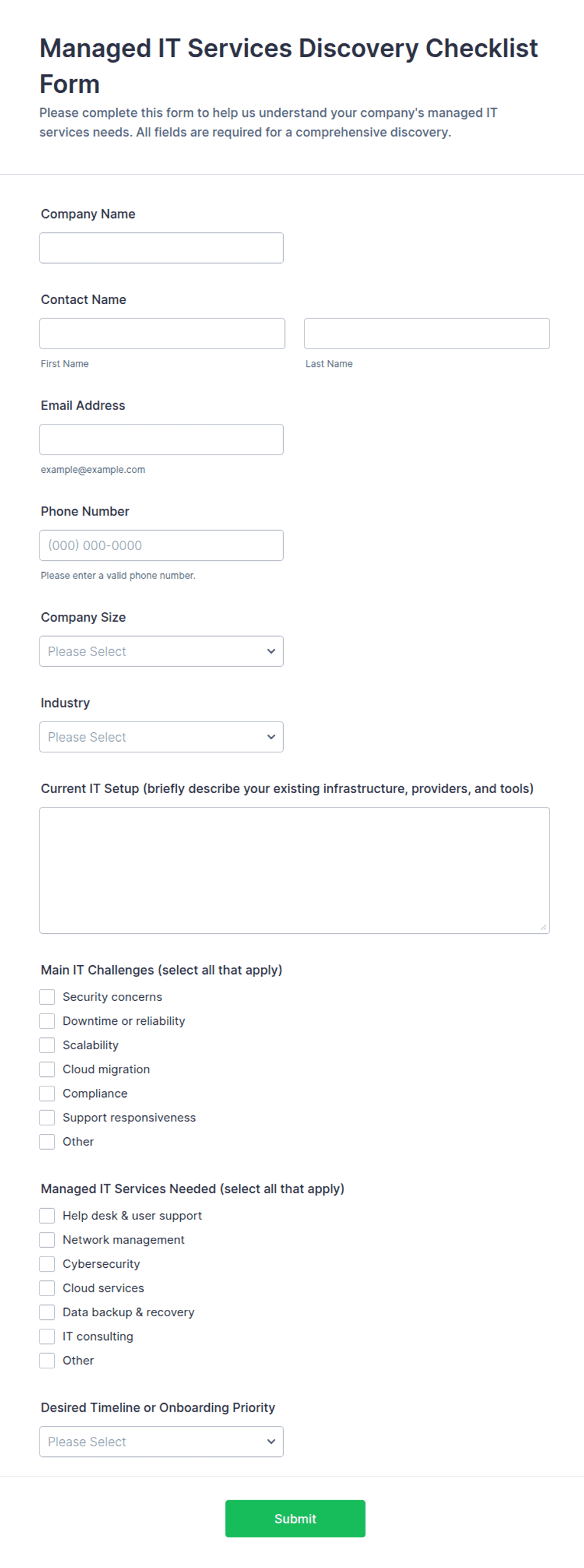Select the Cloud migration checkbox

point(47,1069)
